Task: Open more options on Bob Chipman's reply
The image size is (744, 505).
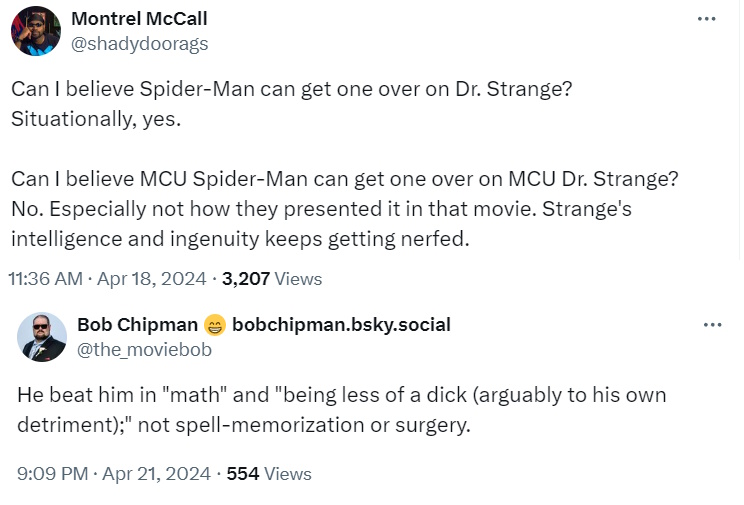Action: 712,325
